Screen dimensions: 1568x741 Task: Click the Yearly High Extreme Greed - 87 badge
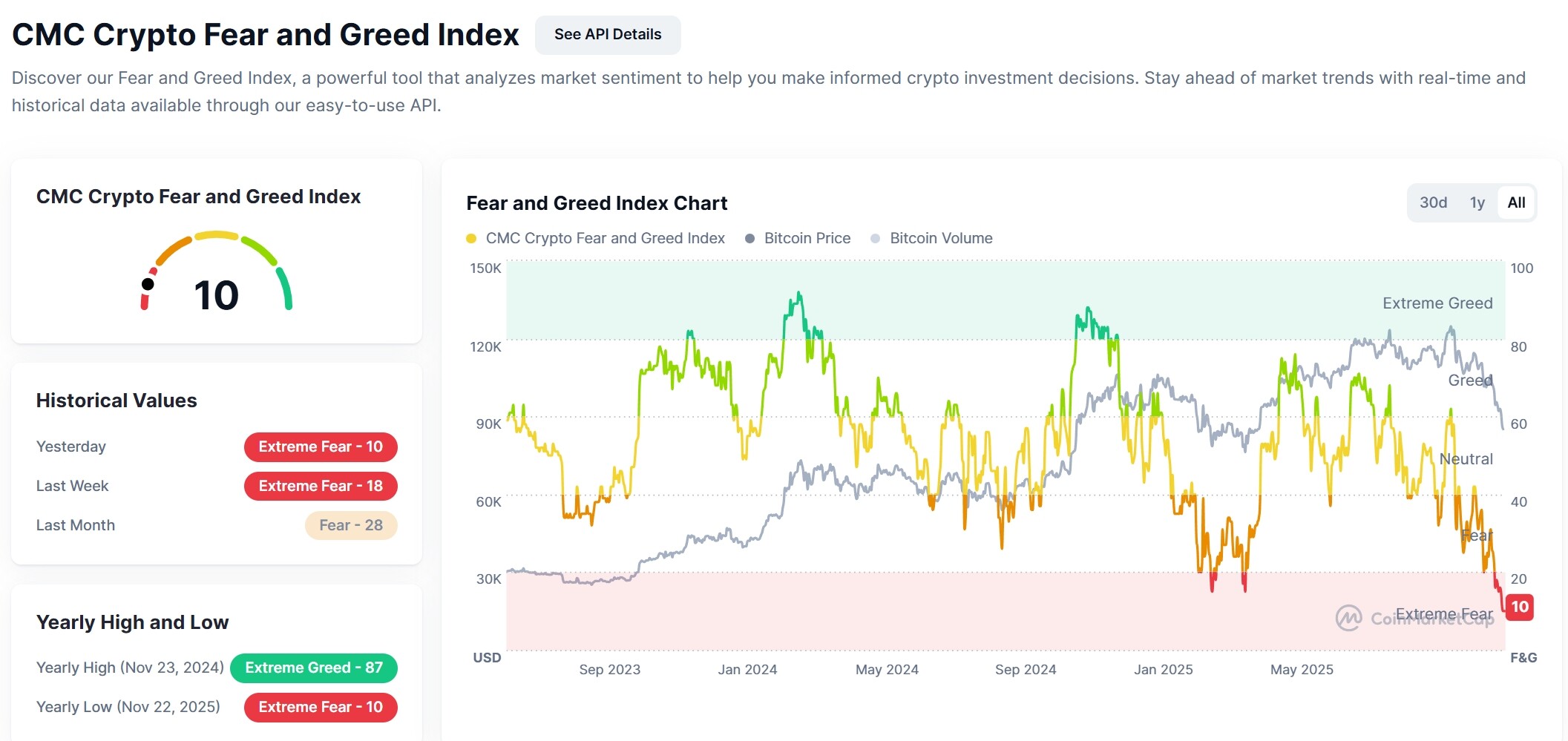tap(313, 668)
